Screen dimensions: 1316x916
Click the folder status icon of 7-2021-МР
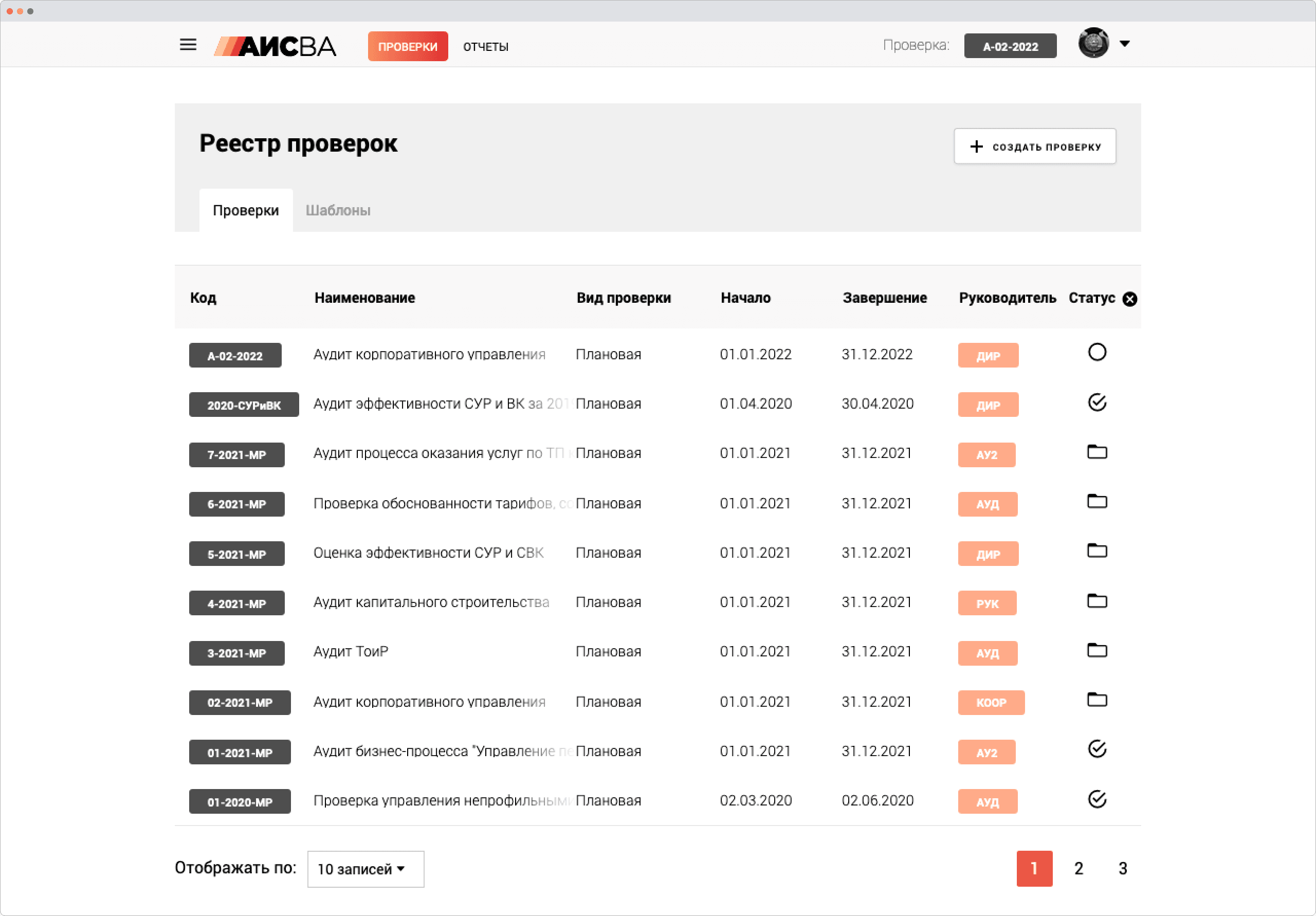click(1096, 452)
